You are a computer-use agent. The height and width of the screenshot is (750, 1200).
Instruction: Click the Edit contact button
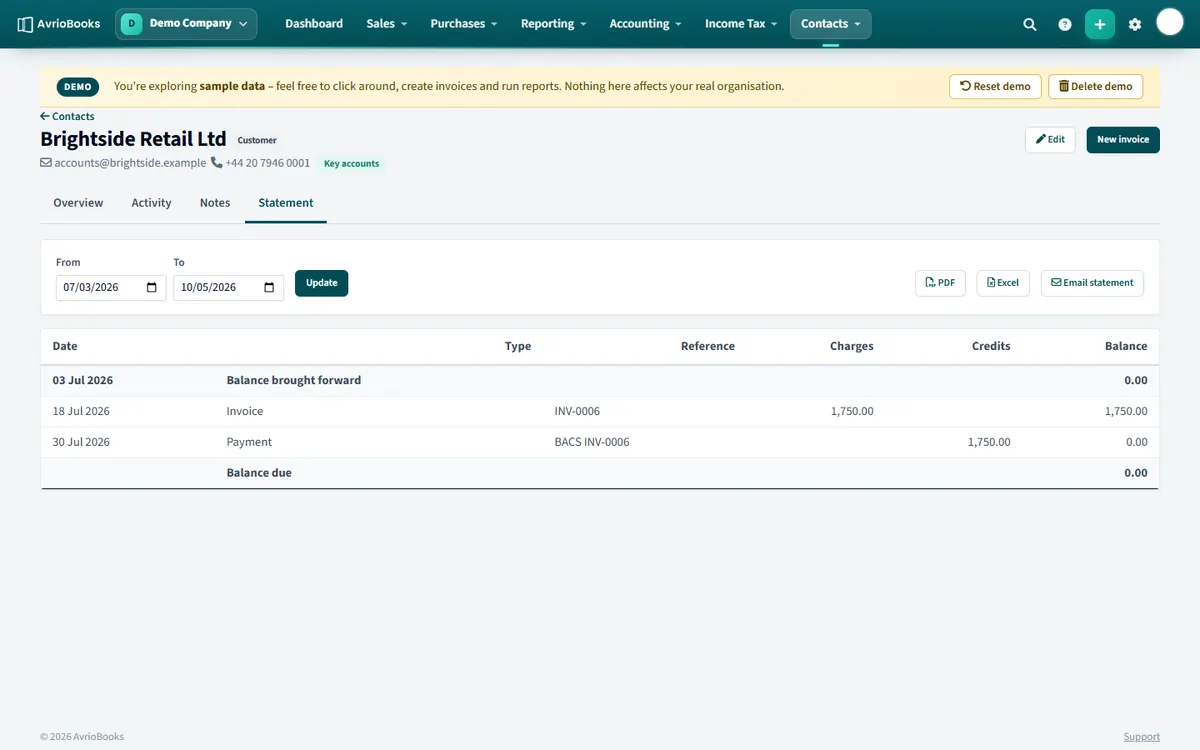(x=1050, y=140)
